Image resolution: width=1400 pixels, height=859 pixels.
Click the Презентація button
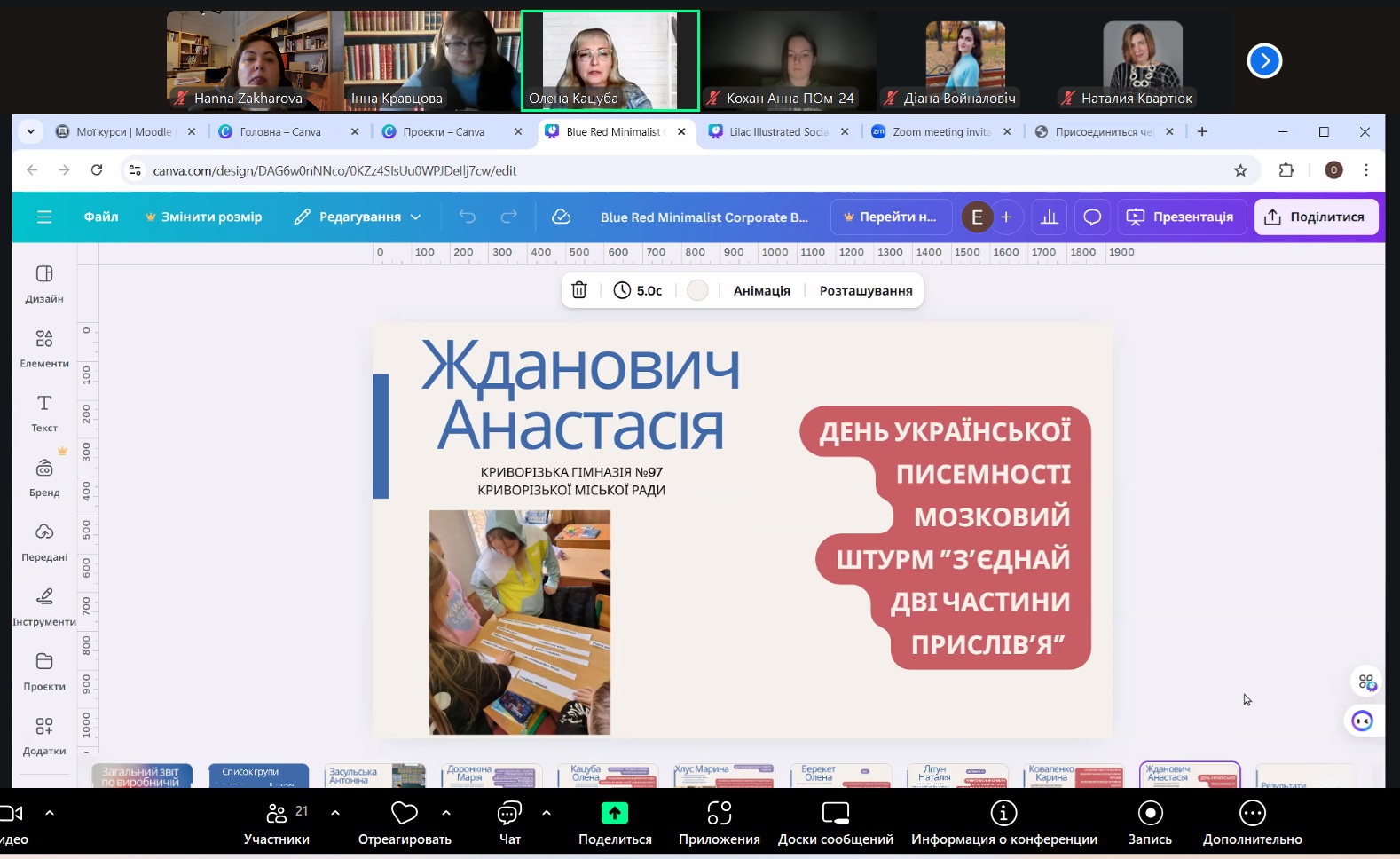click(1182, 217)
